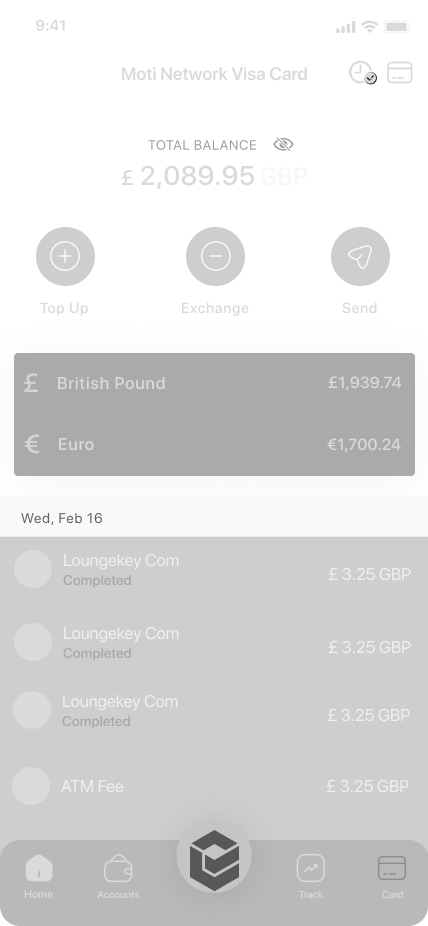Tap the GBP currency label beside balance
The image size is (428, 926).
coord(284,177)
